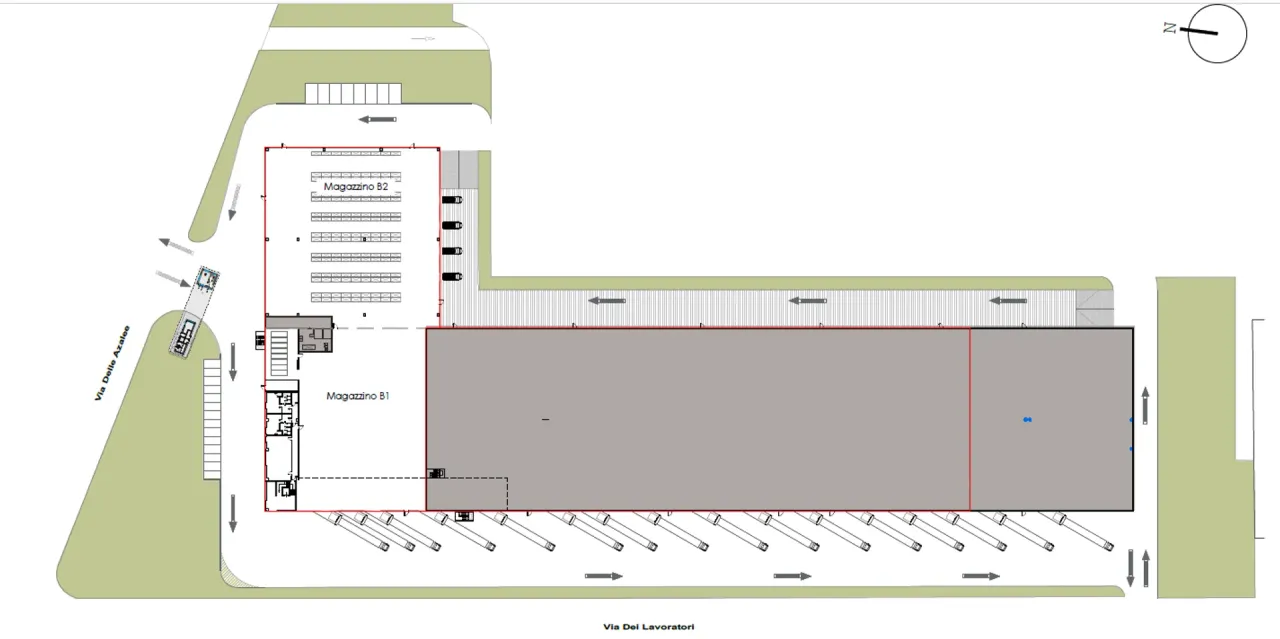Select the dashed rectangle outline inside Magazzino B1
Screen dimensions: 1280x639
tap(402, 494)
